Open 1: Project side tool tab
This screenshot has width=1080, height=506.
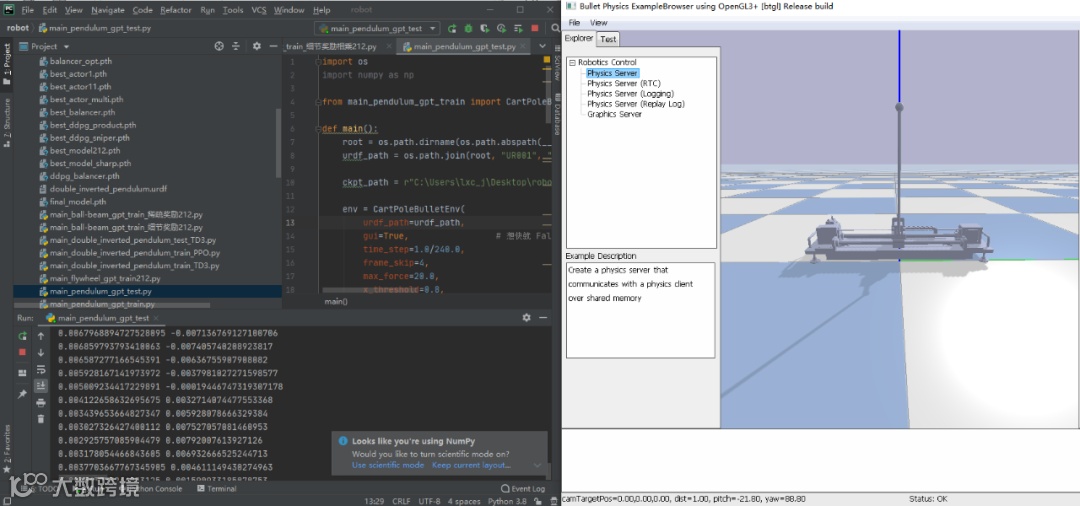click(x=7, y=64)
